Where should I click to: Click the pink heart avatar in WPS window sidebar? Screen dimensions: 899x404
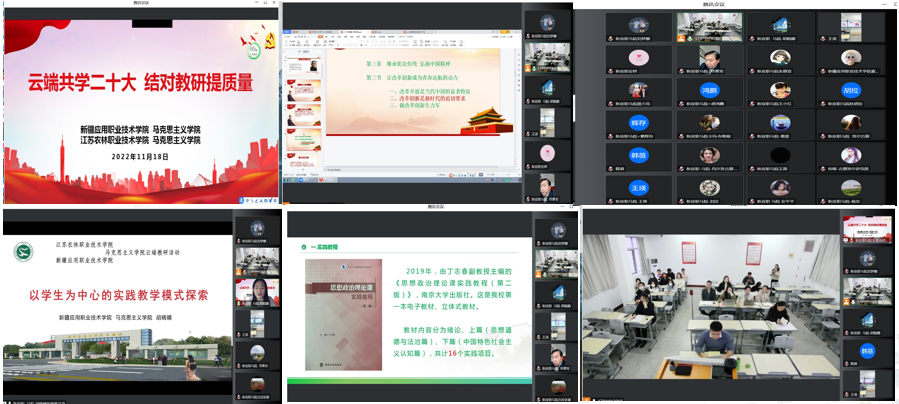tap(548, 152)
